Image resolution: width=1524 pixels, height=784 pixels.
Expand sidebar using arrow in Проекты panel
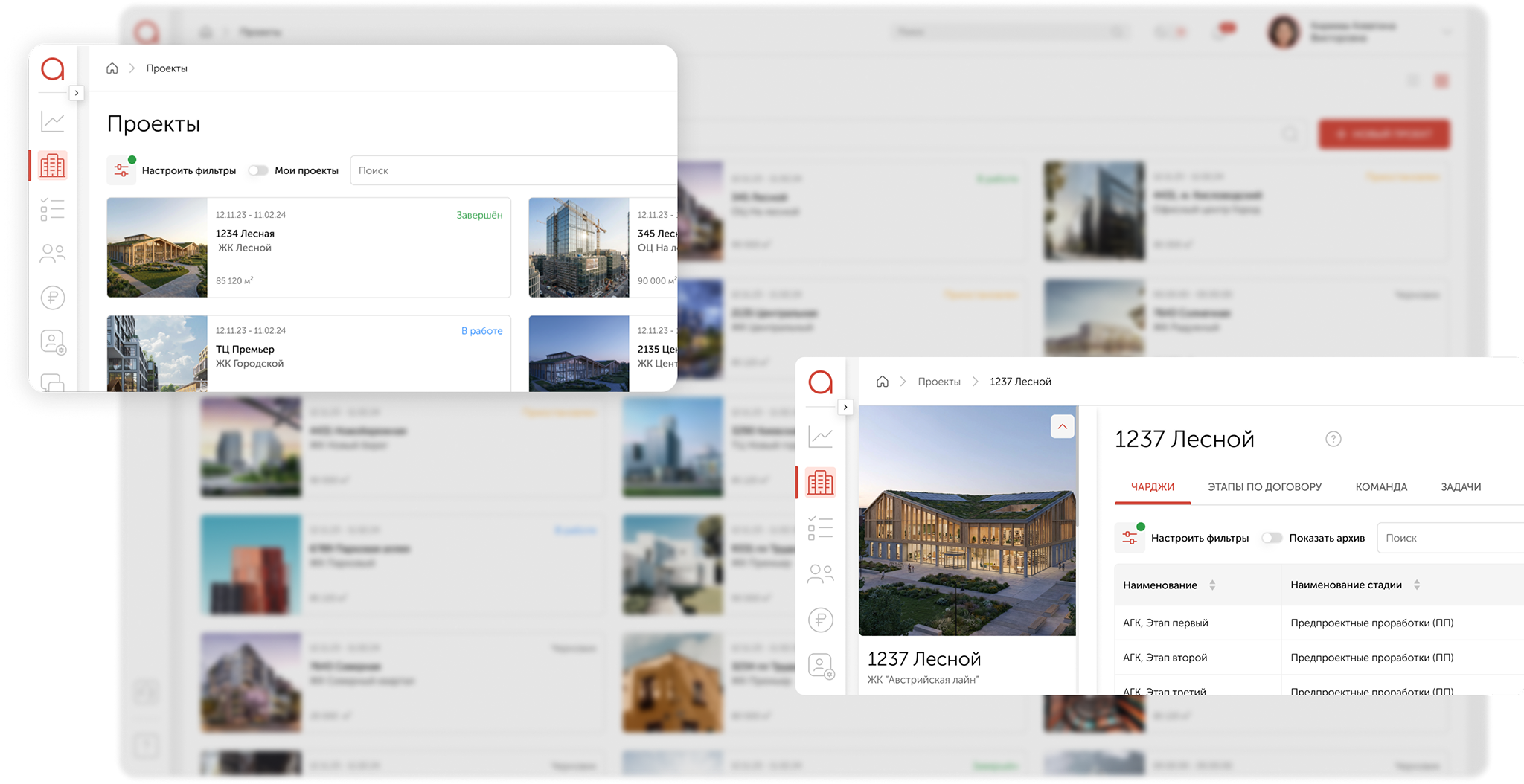[76, 93]
